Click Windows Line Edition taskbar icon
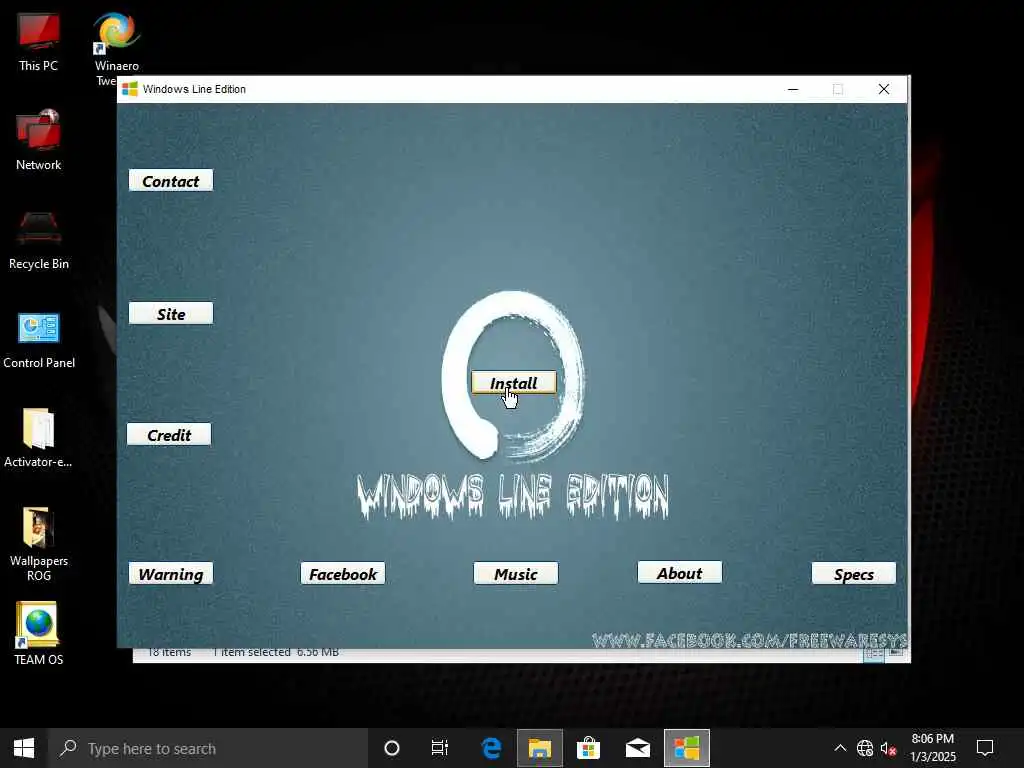The height and width of the screenshot is (768, 1024). point(687,748)
